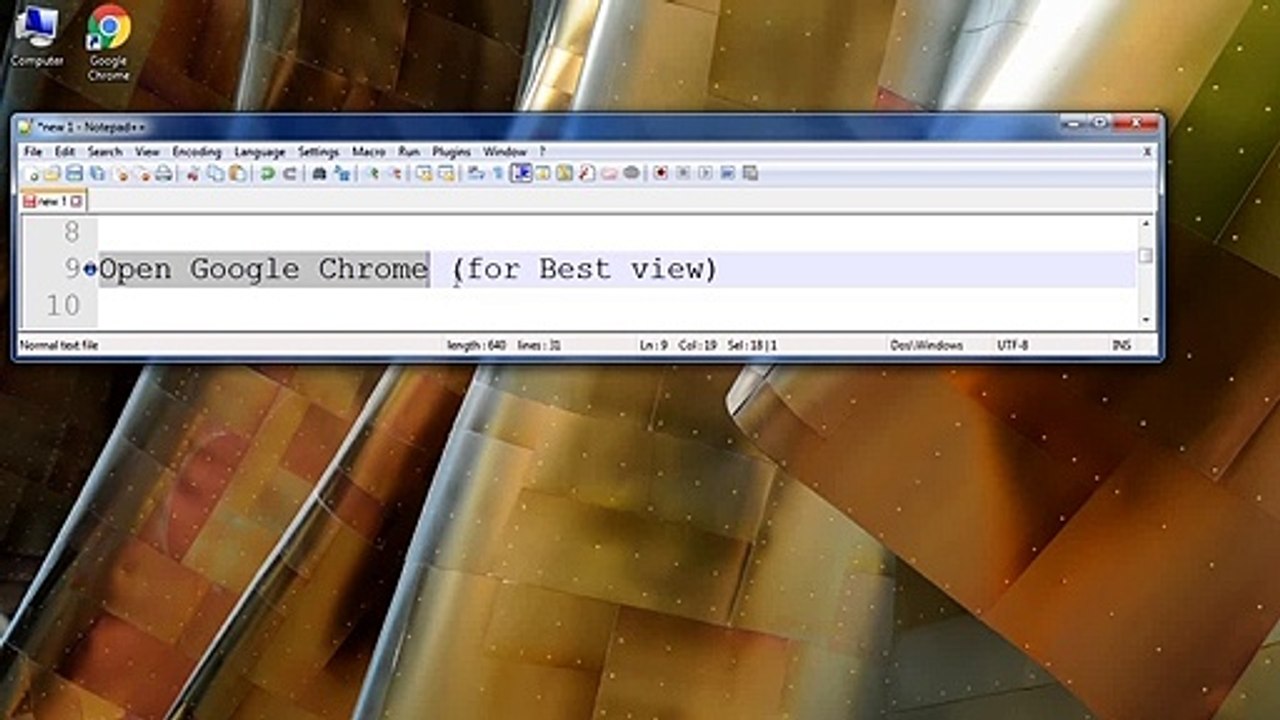The width and height of the screenshot is (1280, 720).
Task: Close the 'new 1' tab with its red button
Action: (x=77, y=201)
